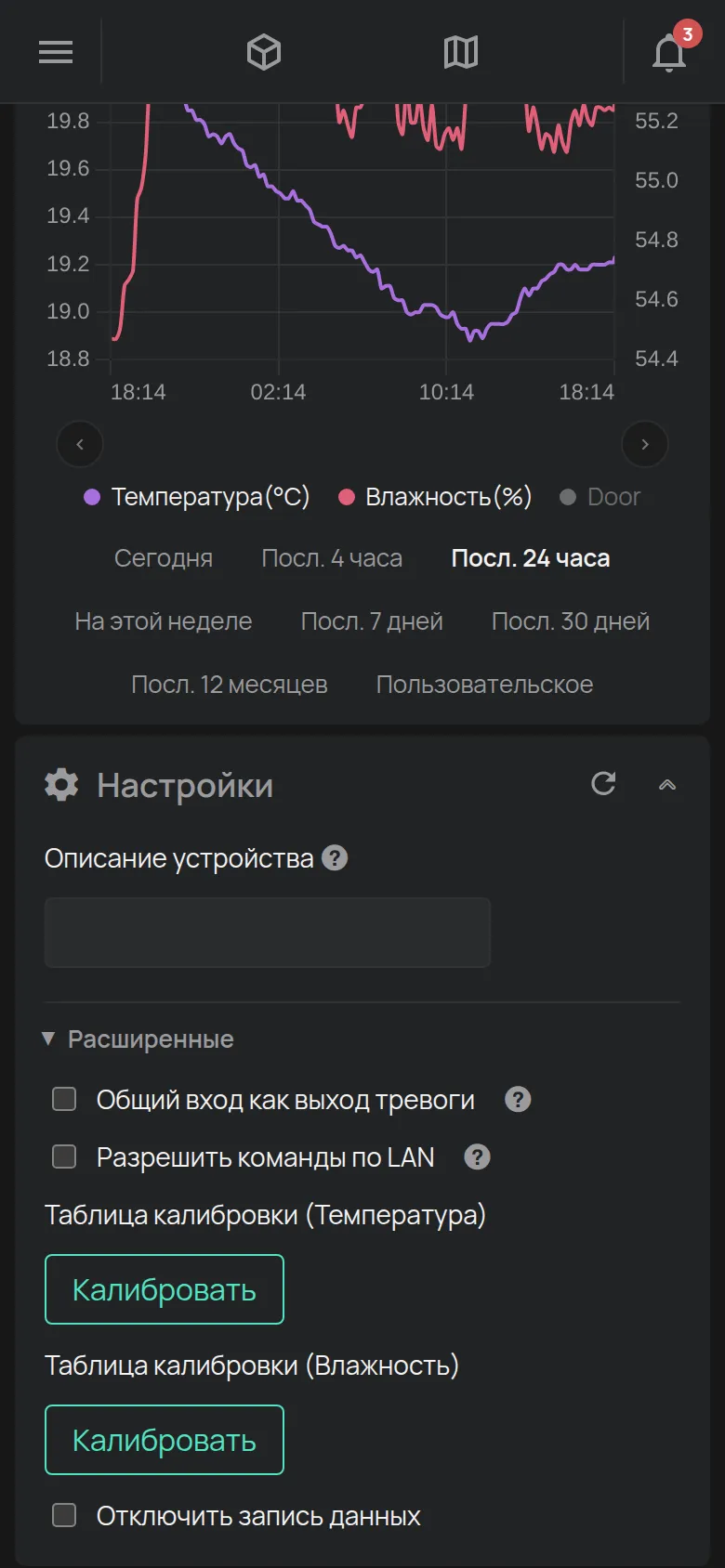Click the Настройки section title
The height and width of the screenshot is (1568, 725).
[x=185, y=786]
